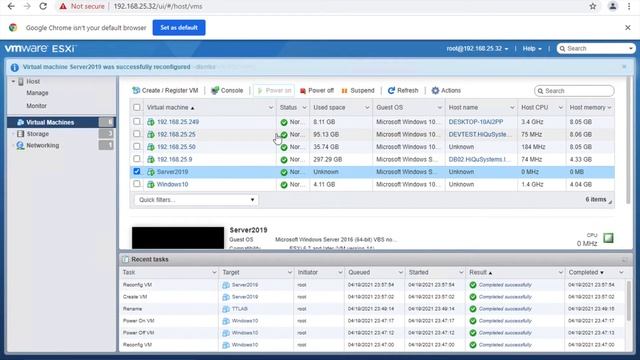Image resolution: width=640 pixels, height=360 pixels.
Task: Open the Server2019 console thumbnail
Action: point(178,238)
